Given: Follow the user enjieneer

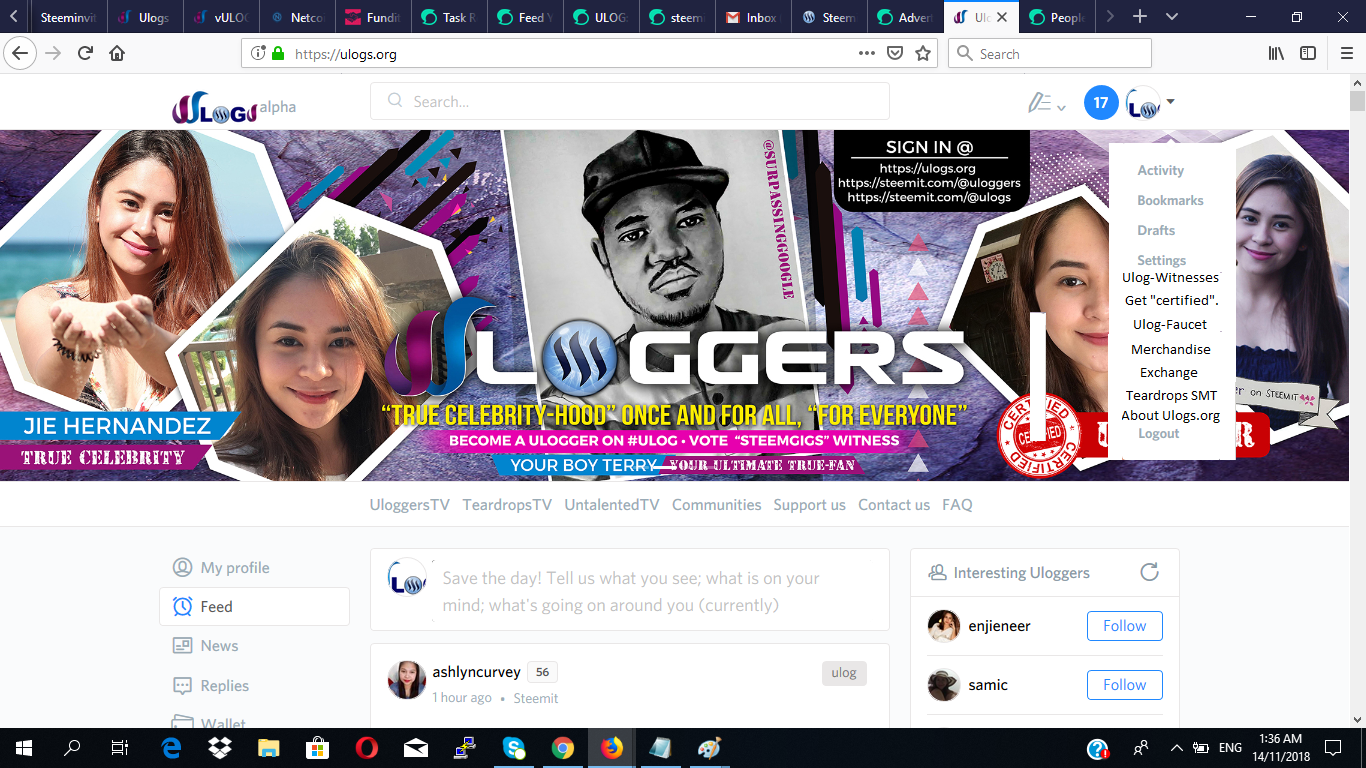Looking at the screenshot, I should [1124, 626].
